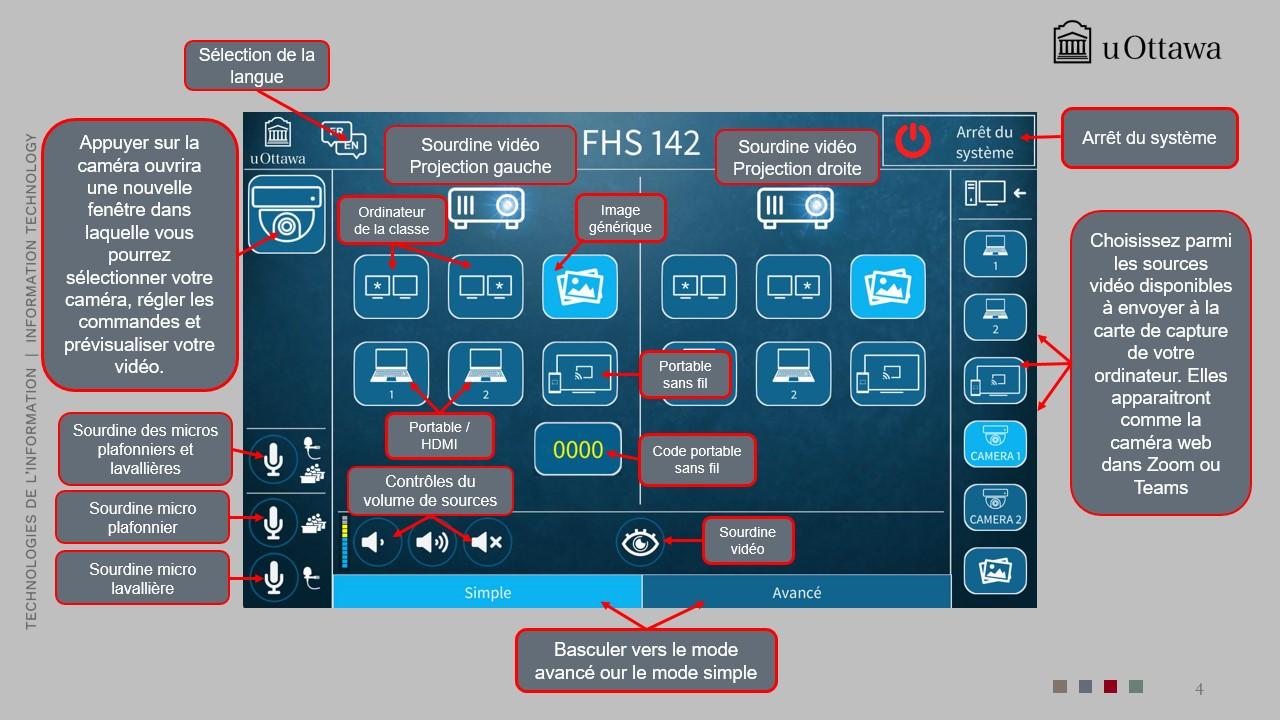Send classroom computer left screen to right projection
1280x720 pixels.
[699, 287]
